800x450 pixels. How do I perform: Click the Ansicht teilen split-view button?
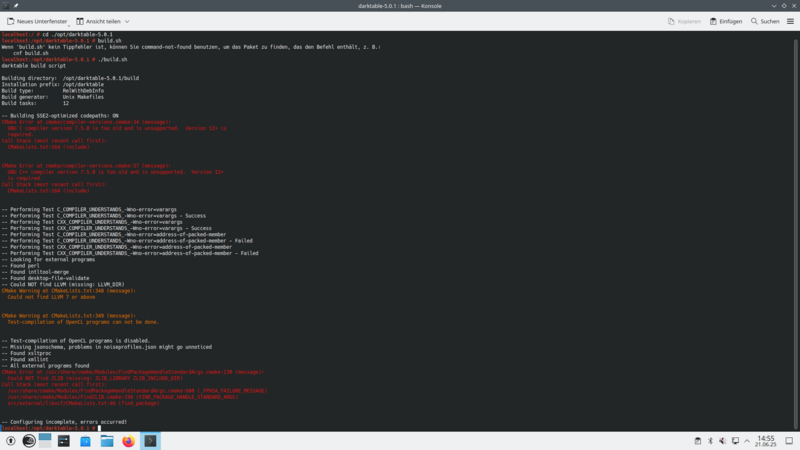[x=98, y=21]
